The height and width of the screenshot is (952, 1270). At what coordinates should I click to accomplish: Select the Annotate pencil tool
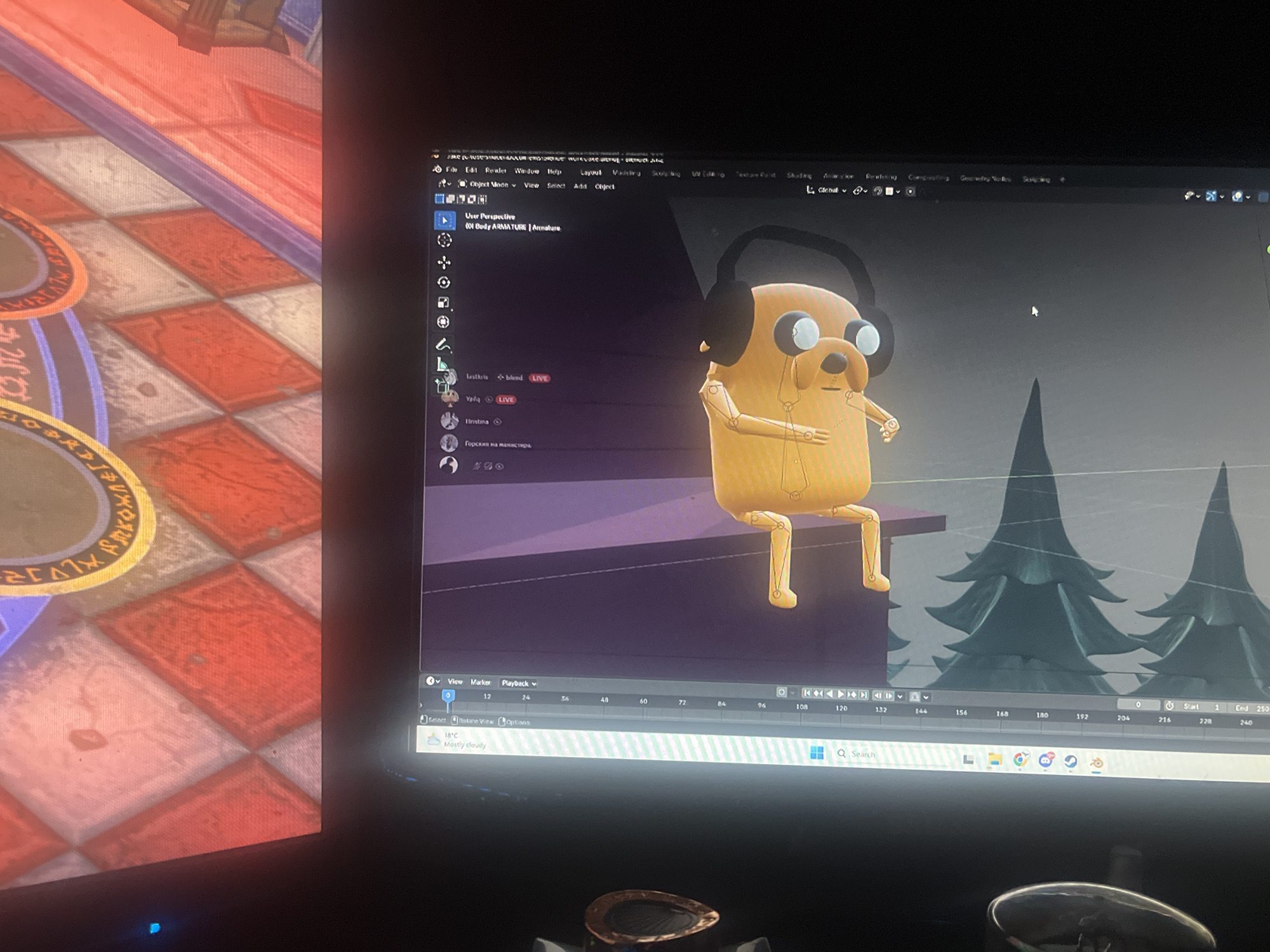(443, 345)
